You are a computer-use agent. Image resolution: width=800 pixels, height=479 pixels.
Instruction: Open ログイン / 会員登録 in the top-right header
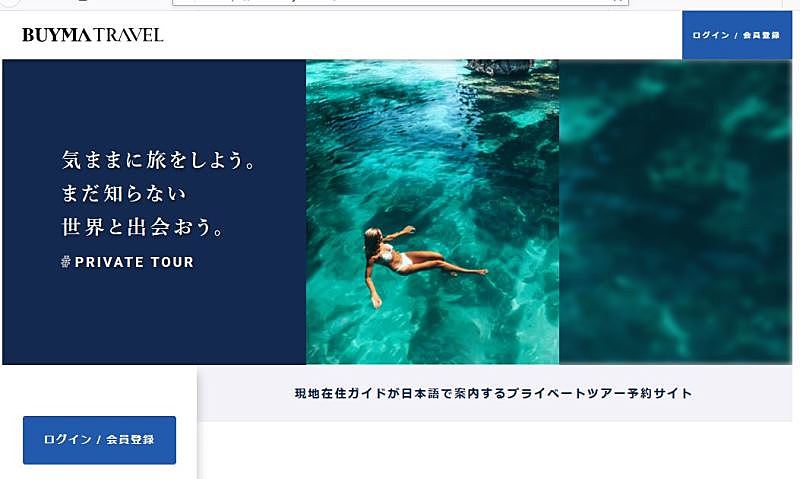(736, 35)
